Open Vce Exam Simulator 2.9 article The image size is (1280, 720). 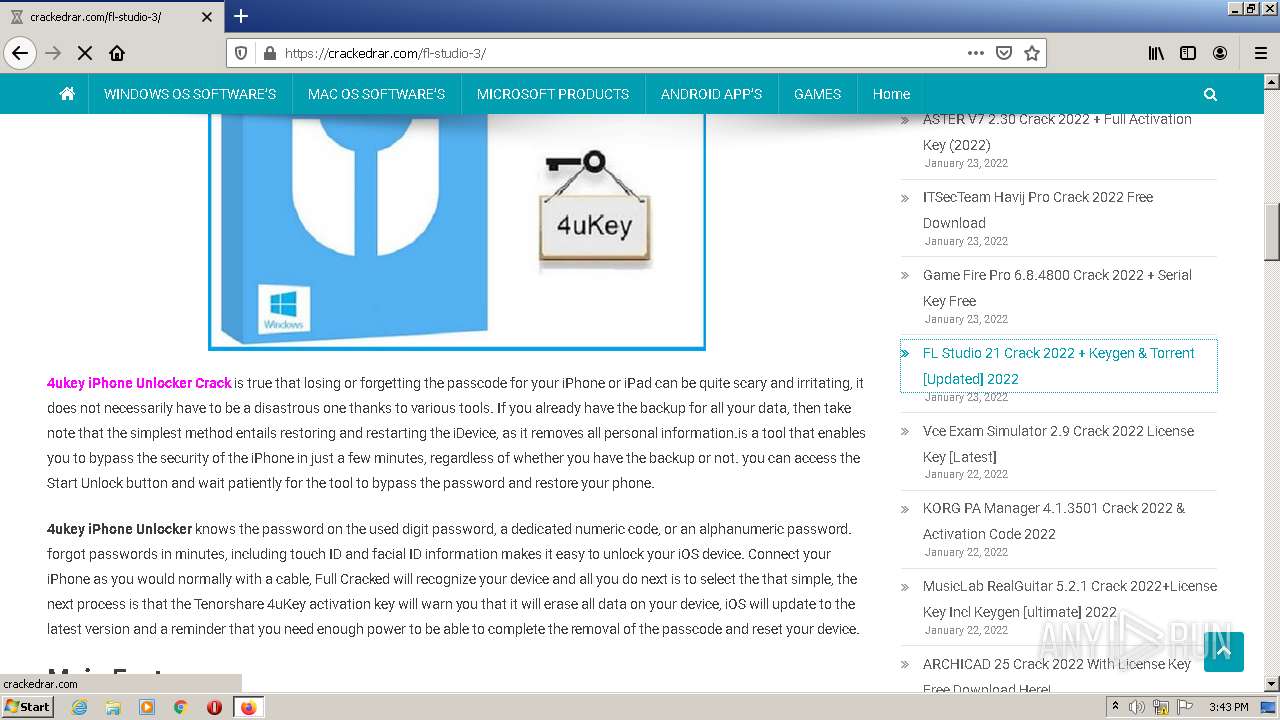click(1058, 444)
